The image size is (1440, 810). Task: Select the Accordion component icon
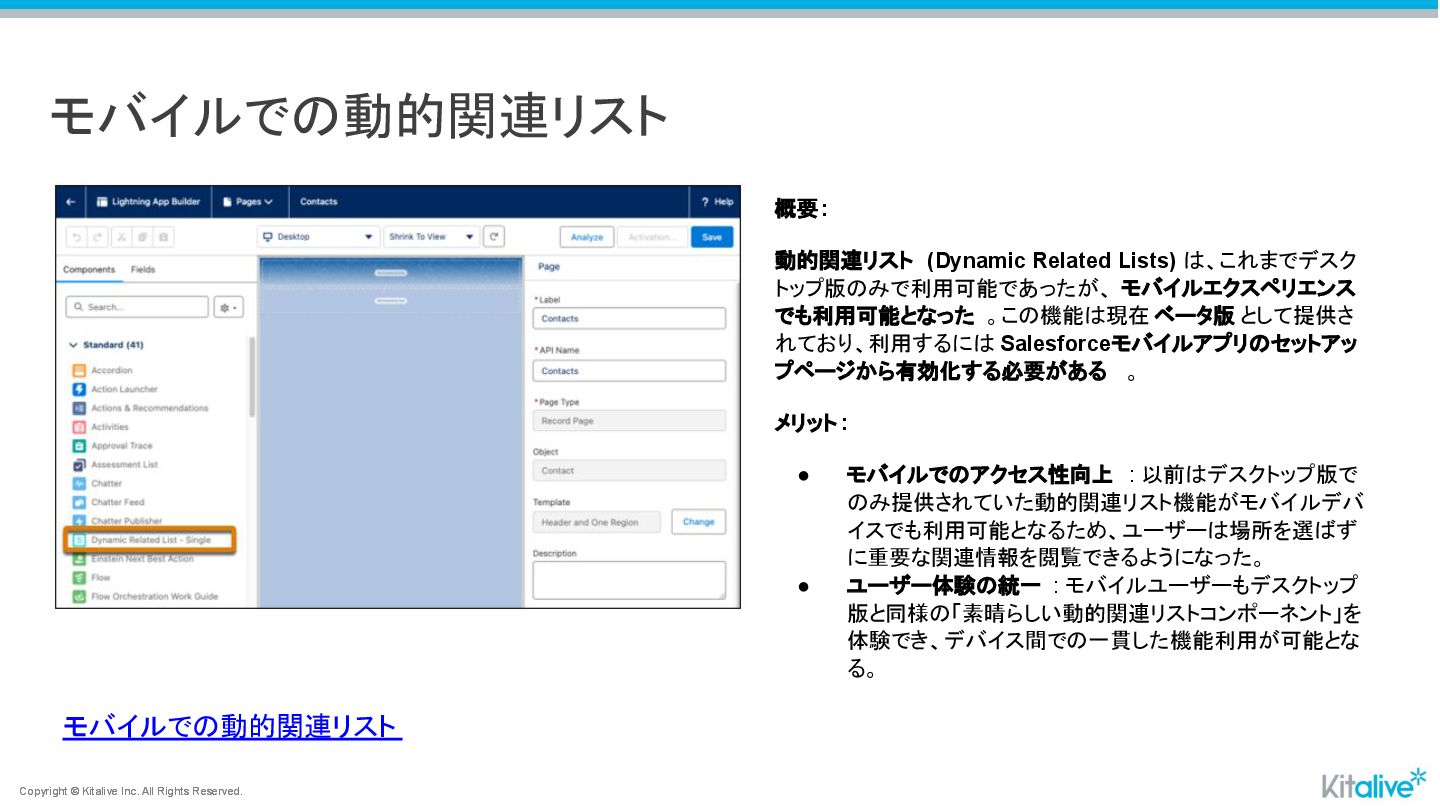(79, 371)
